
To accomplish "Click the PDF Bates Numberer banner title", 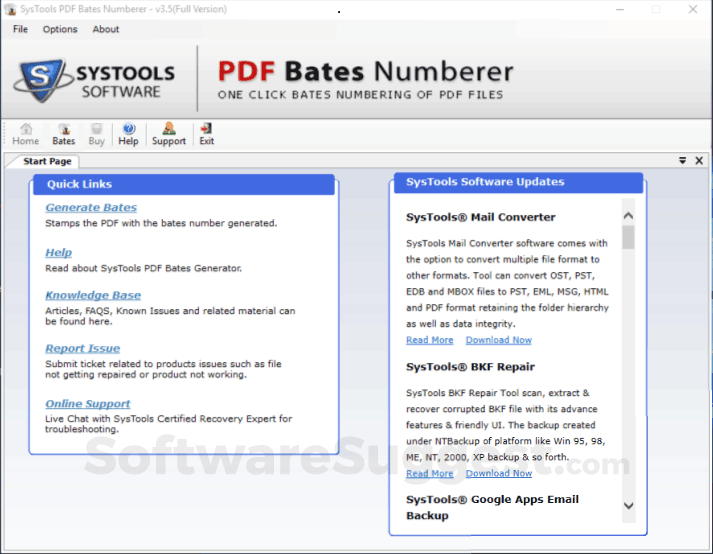I will (x=366, y=71).
